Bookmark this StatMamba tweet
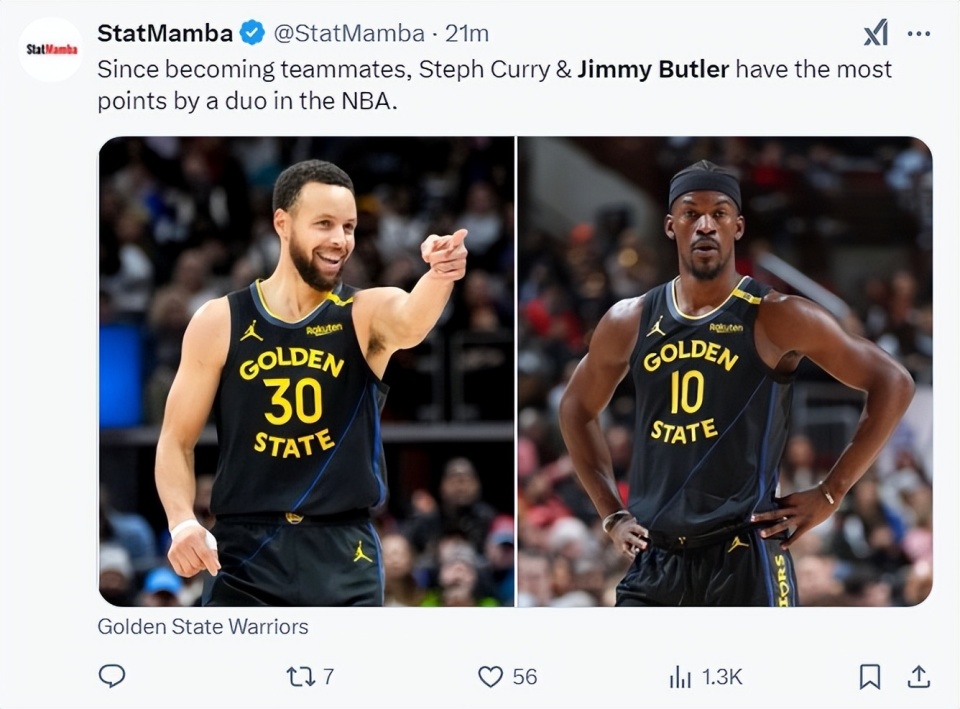The image size is (960, 709). tap(870, 676)
